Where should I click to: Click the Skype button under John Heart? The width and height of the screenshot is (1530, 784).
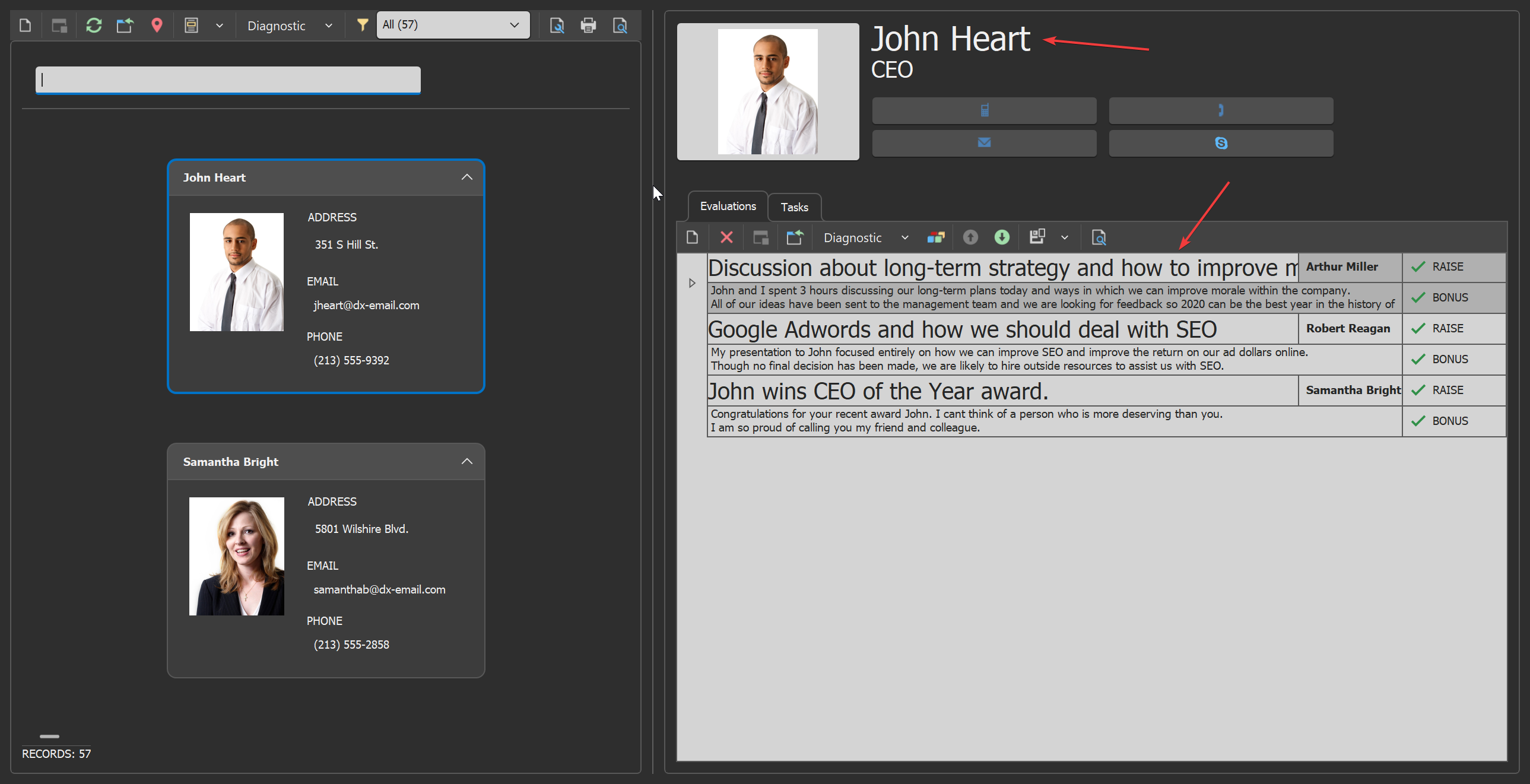(1221, 143)
